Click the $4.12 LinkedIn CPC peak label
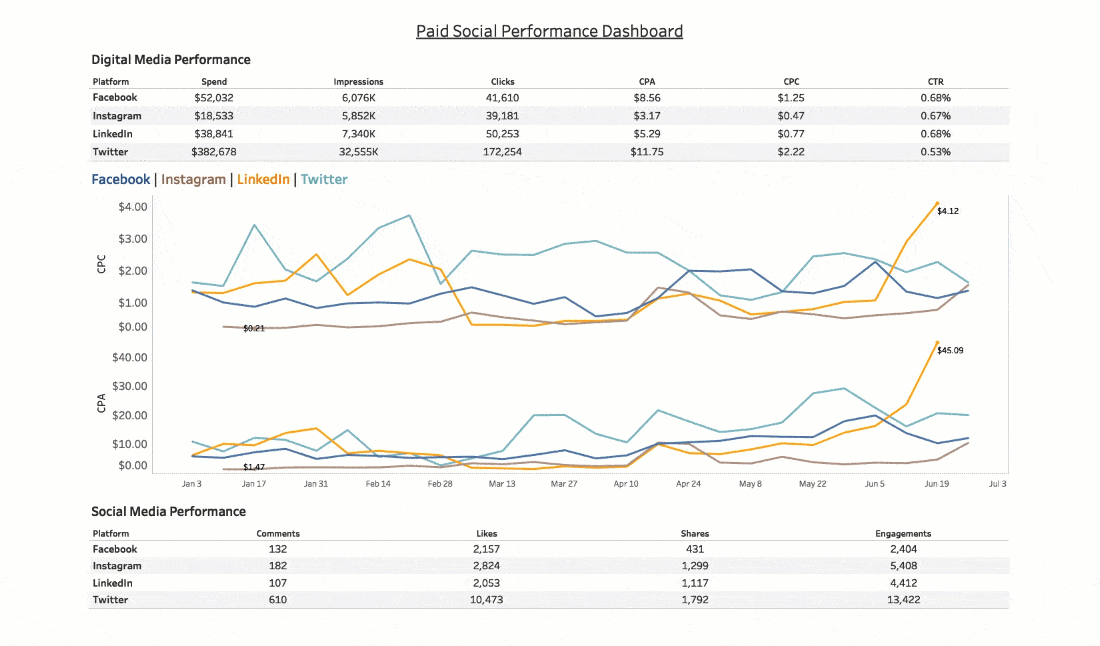This screenshot has height=646, width=1100. pyautogui.click(x=948, y=211)
